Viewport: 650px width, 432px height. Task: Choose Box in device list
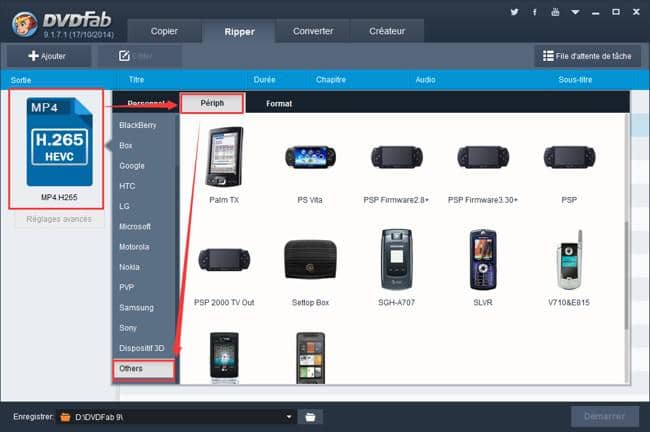tap(126, 145)
